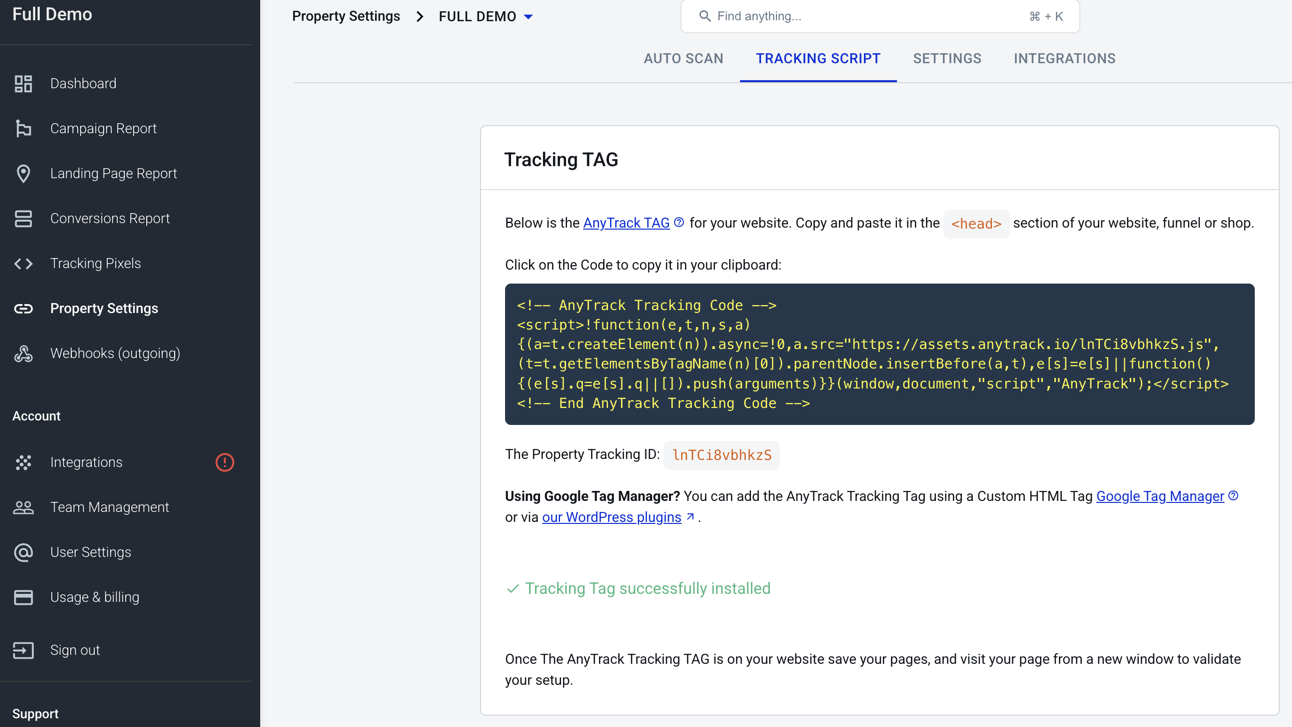Click the Webhooks (outgoing) icon
The height and width of the screenshot is (727, 1292).
(x=23, y=354)
